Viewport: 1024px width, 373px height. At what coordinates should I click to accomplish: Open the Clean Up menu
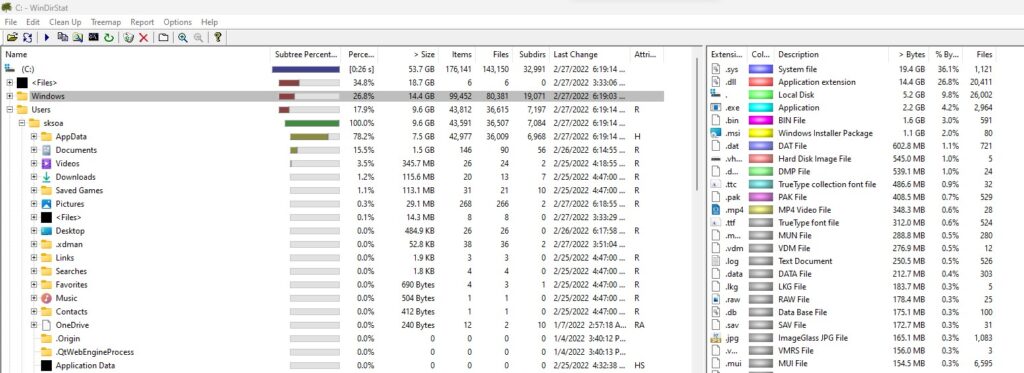point(65,22)
